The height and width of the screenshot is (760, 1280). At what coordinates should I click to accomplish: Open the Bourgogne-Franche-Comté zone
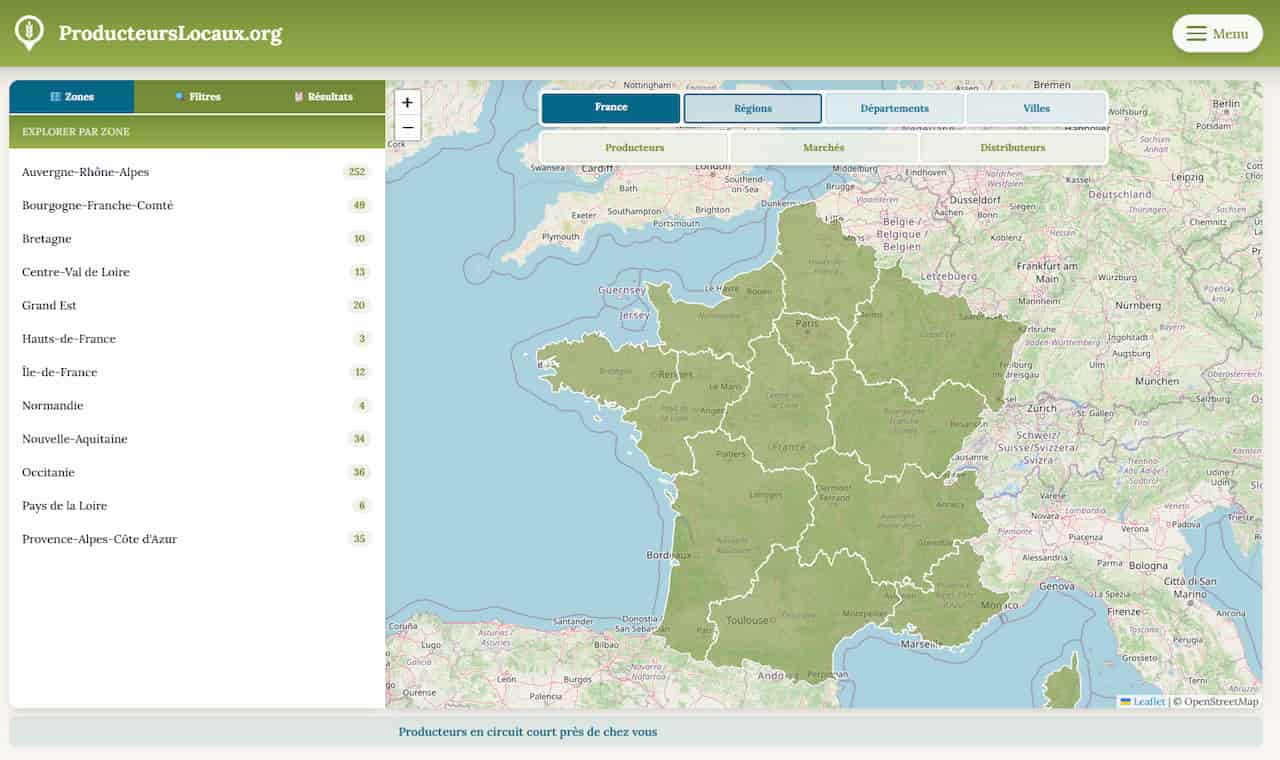coord(197,205)
